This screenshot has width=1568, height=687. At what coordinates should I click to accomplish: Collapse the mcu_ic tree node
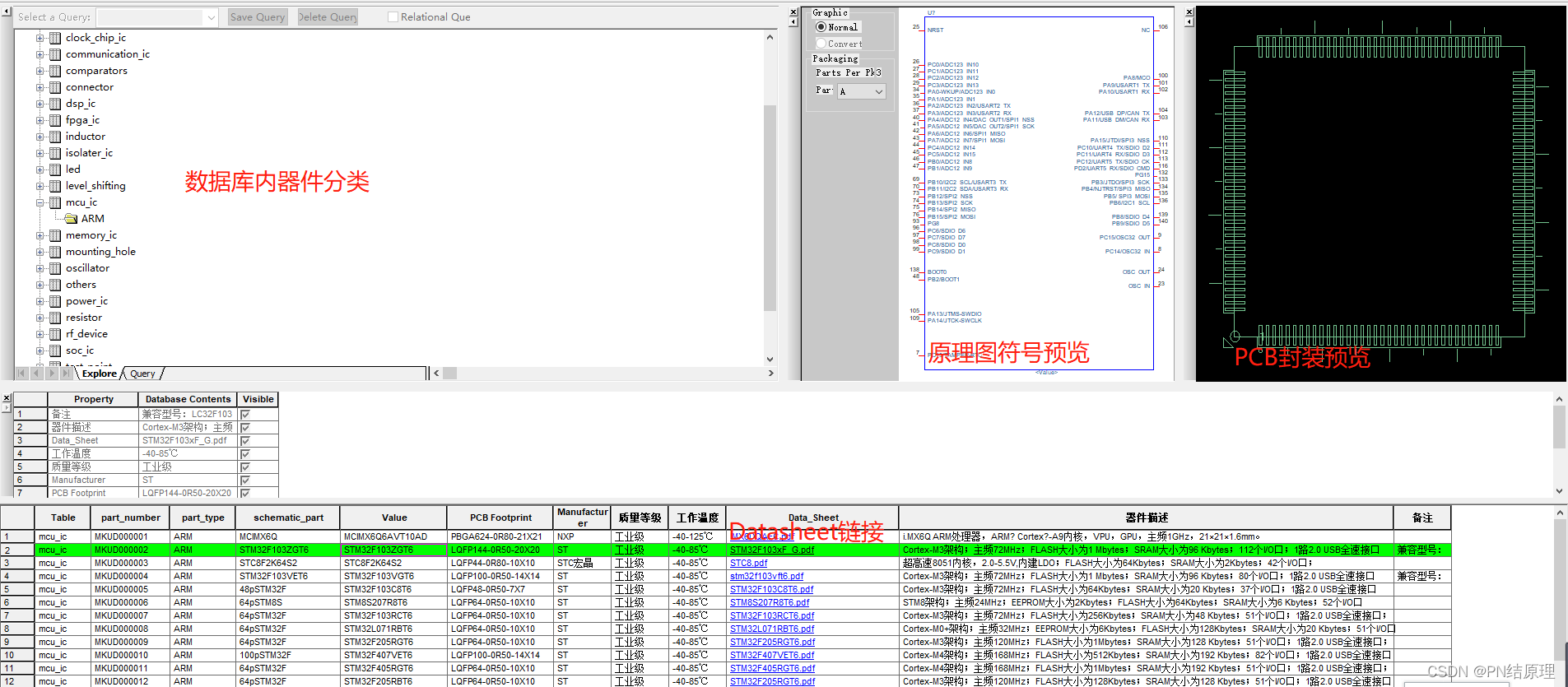pos(40,202)
